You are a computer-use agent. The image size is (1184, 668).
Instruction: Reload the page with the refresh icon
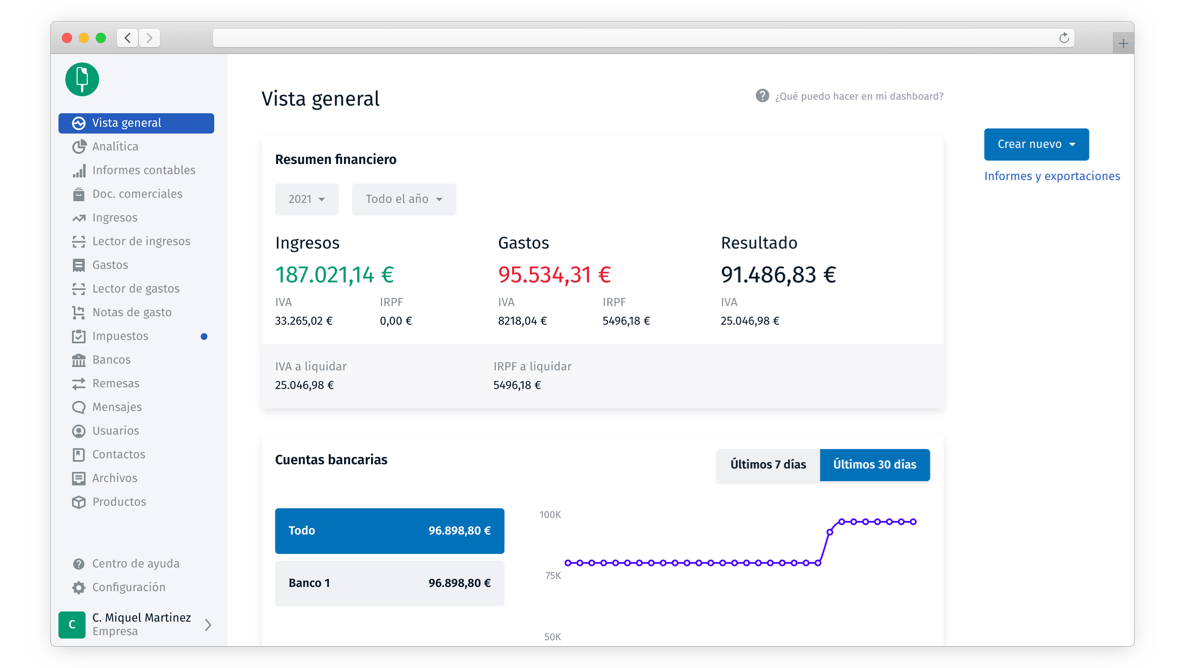(x=1064, y=38)
